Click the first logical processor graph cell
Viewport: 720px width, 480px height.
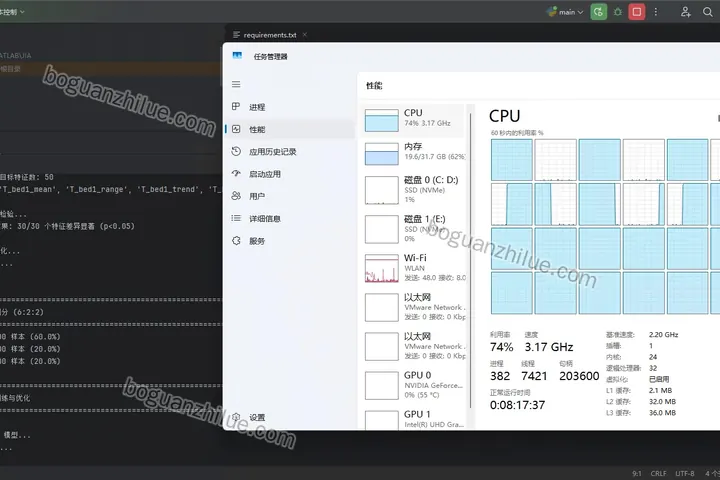[x=512, y=160]
